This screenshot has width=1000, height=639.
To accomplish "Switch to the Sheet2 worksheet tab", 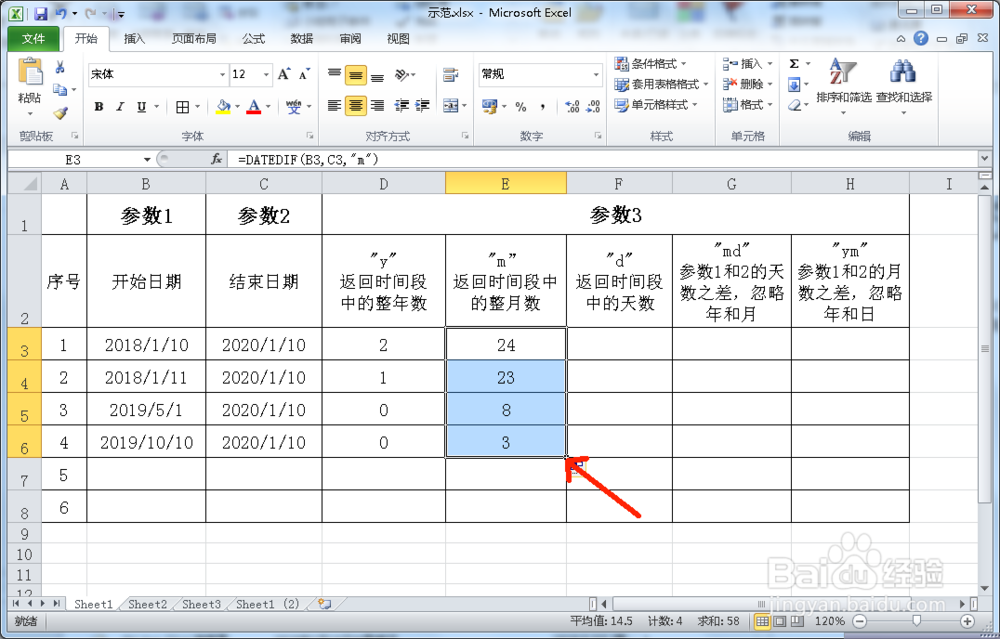I will coord(147,604).
